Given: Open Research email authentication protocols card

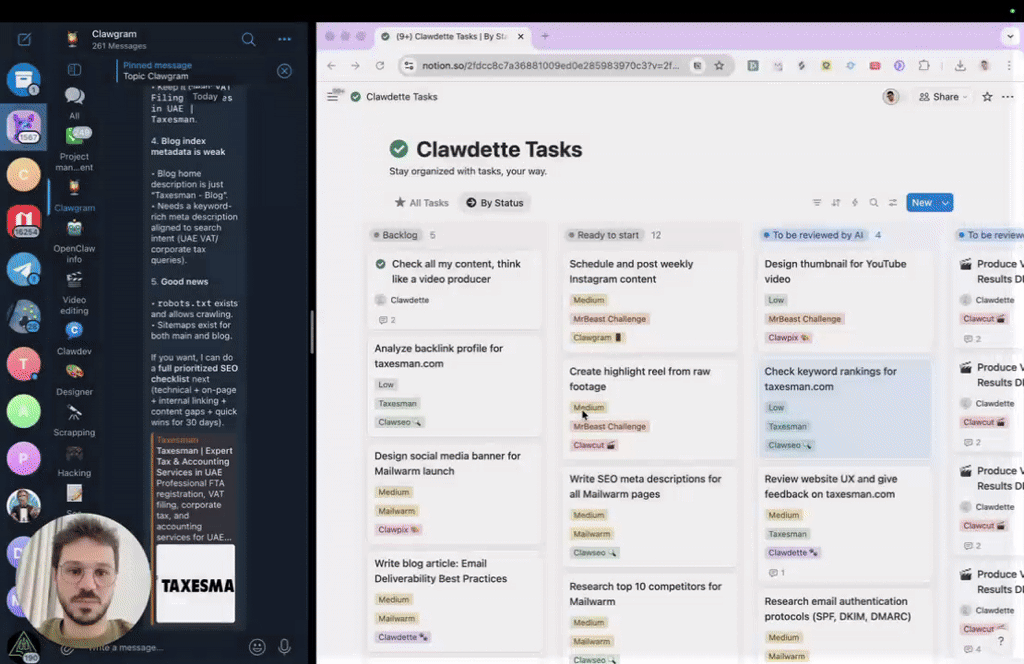Looking at the screenshot, I should [x=845, y=627].
